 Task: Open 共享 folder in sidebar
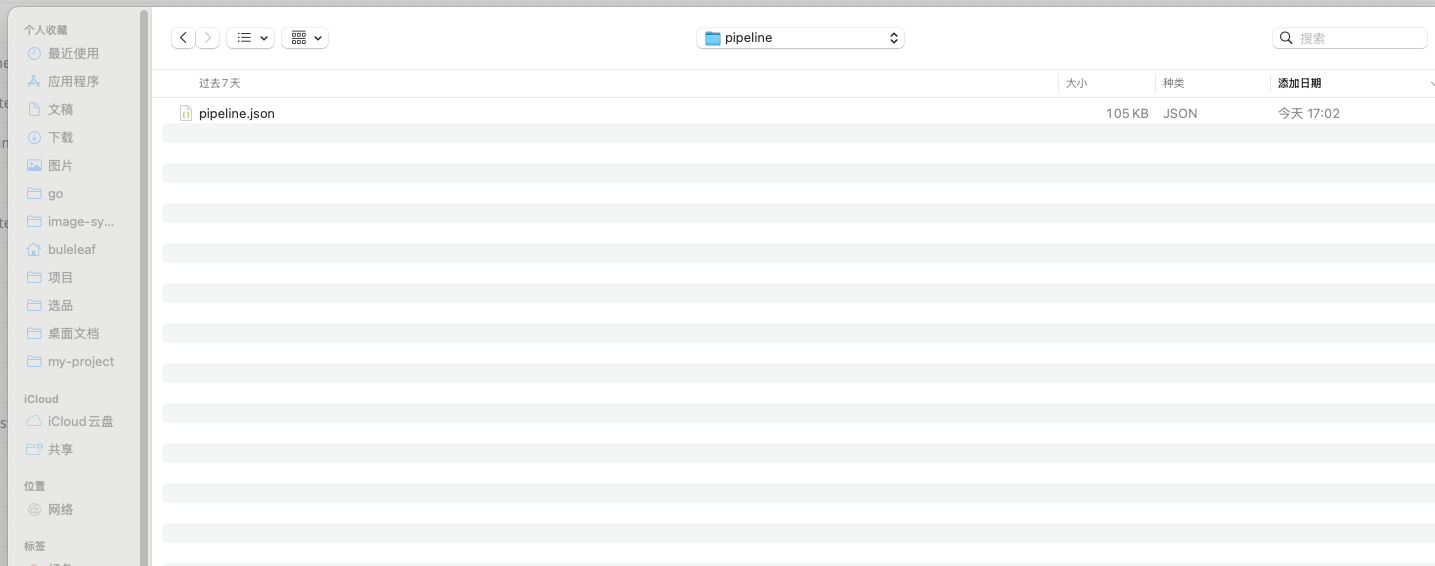(x=60, y=450)
